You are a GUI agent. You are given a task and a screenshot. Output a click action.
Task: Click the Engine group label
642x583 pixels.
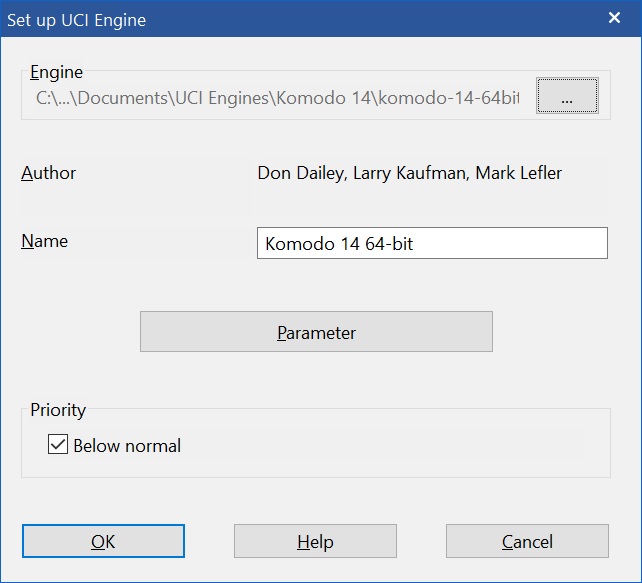(57, 72)
